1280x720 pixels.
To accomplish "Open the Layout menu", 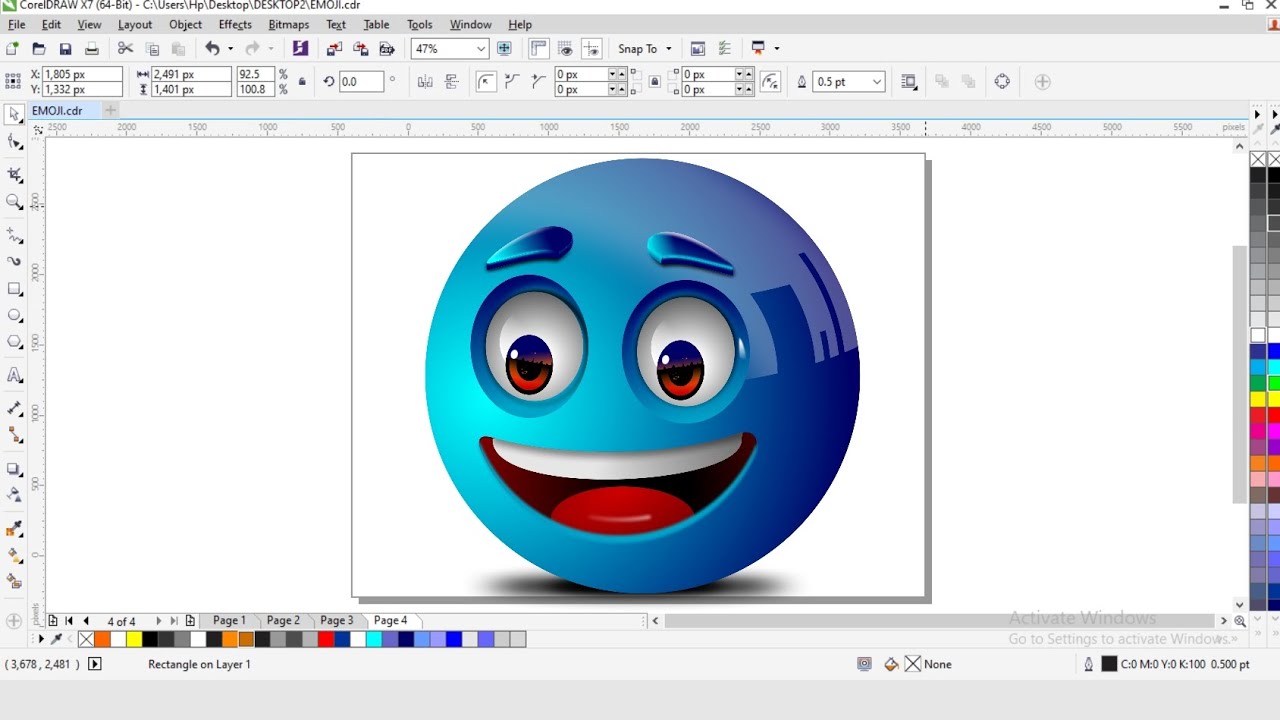I will pyautogui.click(x=135, y=24).
